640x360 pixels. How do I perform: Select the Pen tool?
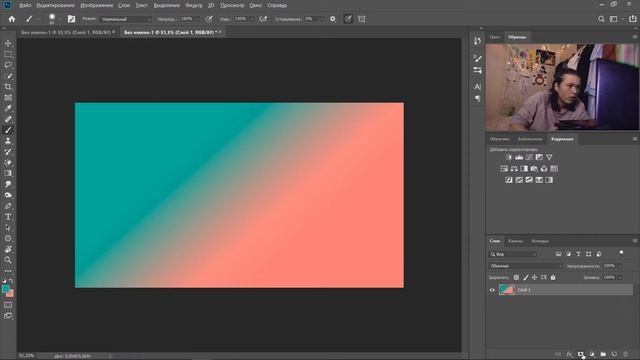tap(8, 206)
